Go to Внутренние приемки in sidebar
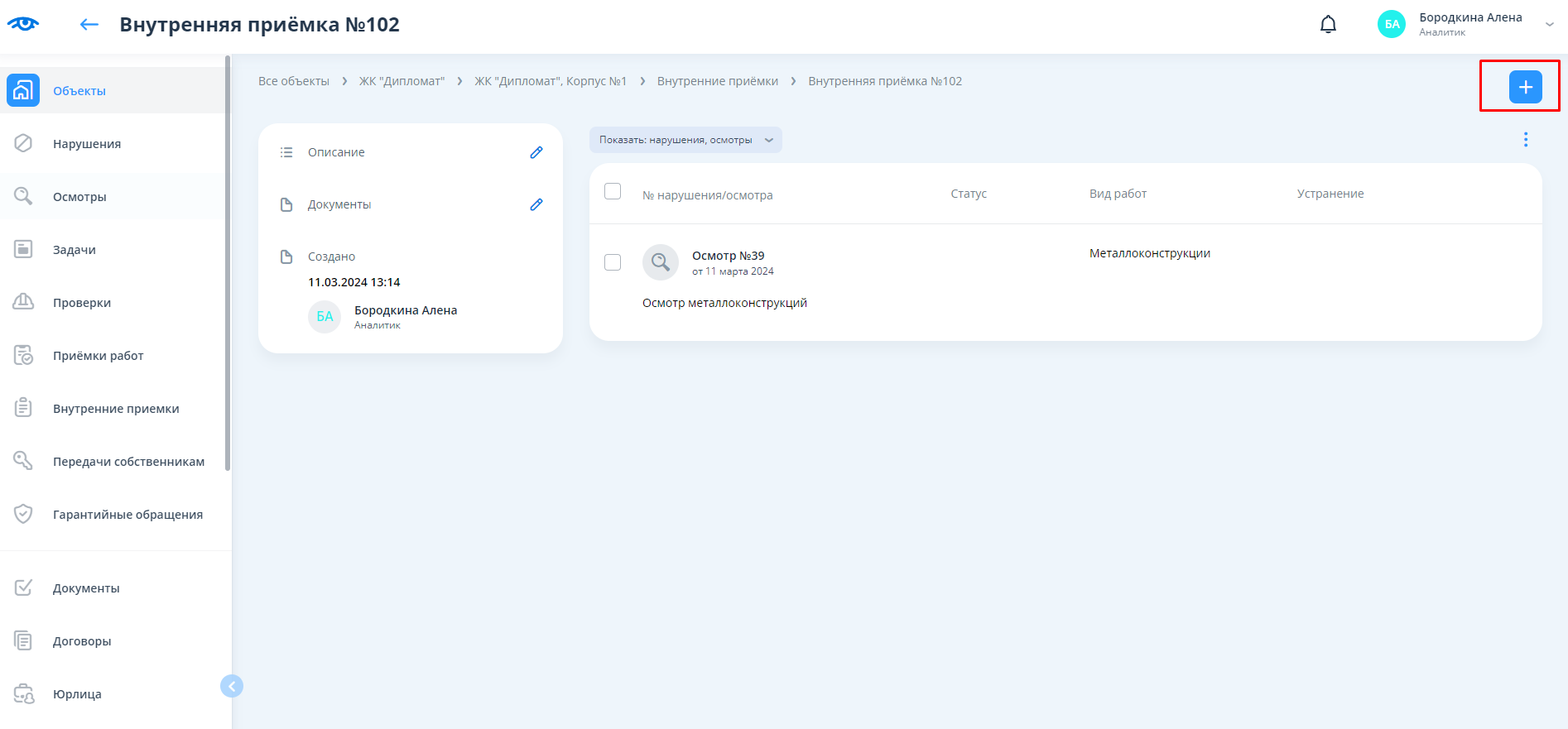Screen dimensions: 1568x729 point(116,409)
